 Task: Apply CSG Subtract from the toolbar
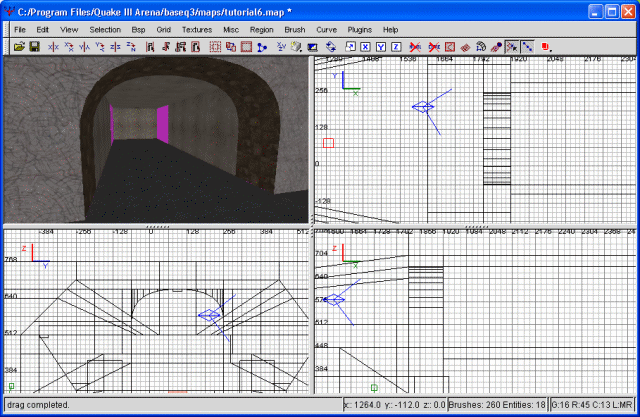[x=215, y=47]
